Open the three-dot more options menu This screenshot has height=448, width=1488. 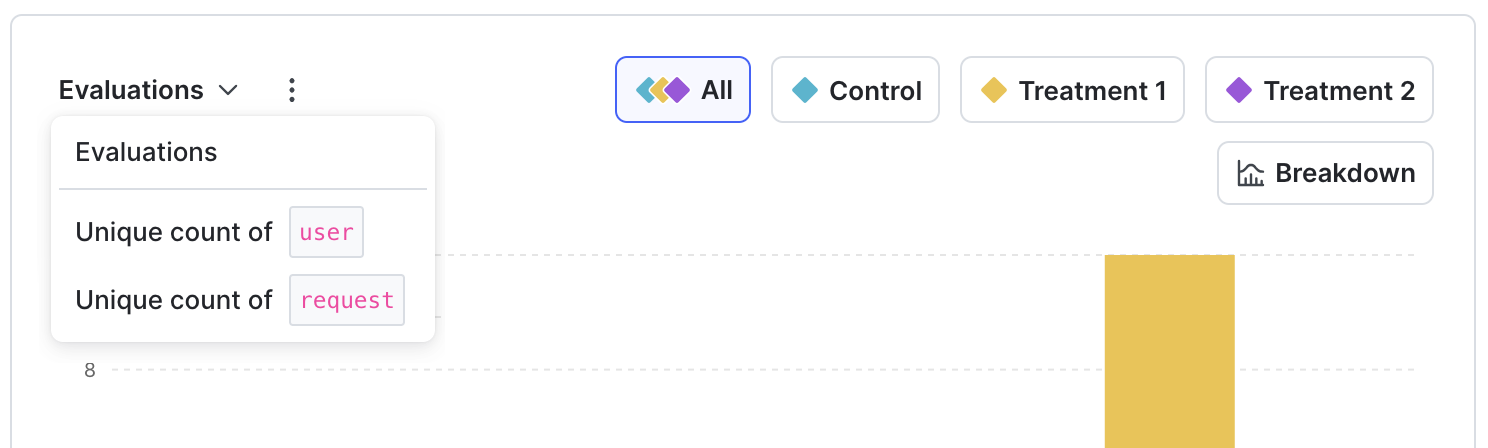[291, 91]
